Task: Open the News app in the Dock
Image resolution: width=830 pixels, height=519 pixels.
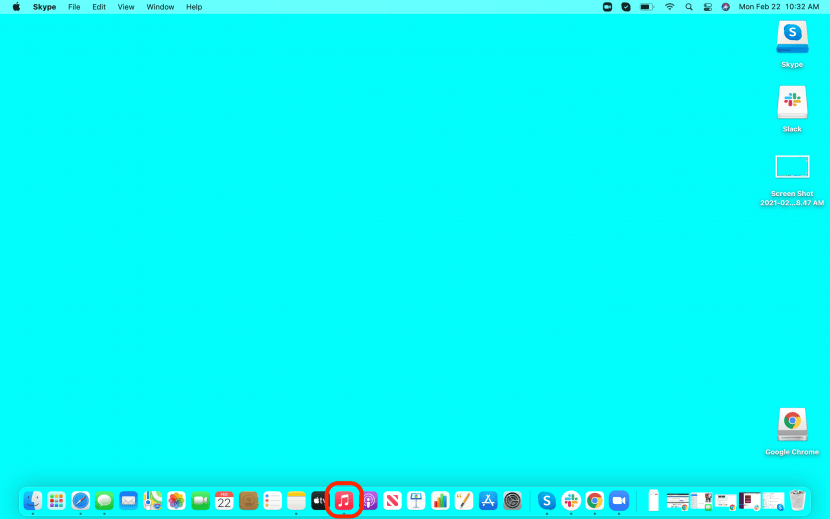Action: [392, 500]
